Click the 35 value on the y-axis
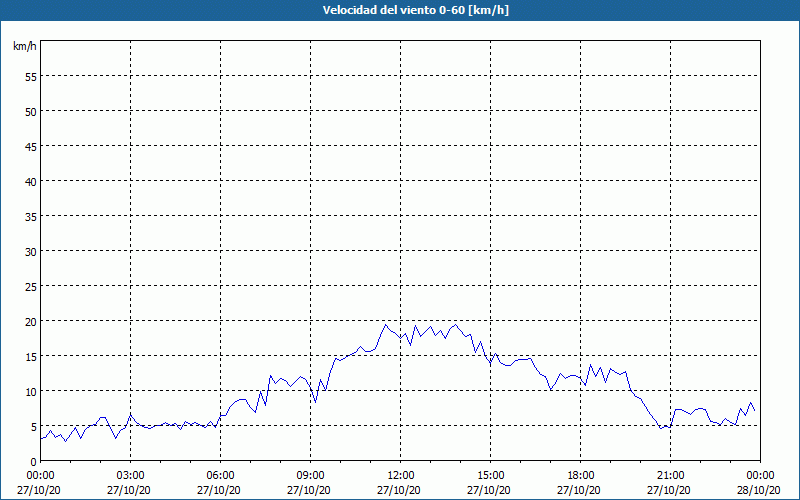 [x=31, y=217]
